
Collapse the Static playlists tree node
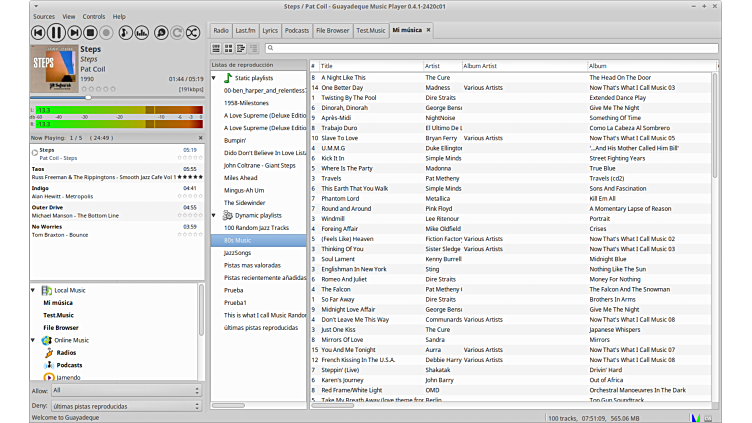(214, 78)
